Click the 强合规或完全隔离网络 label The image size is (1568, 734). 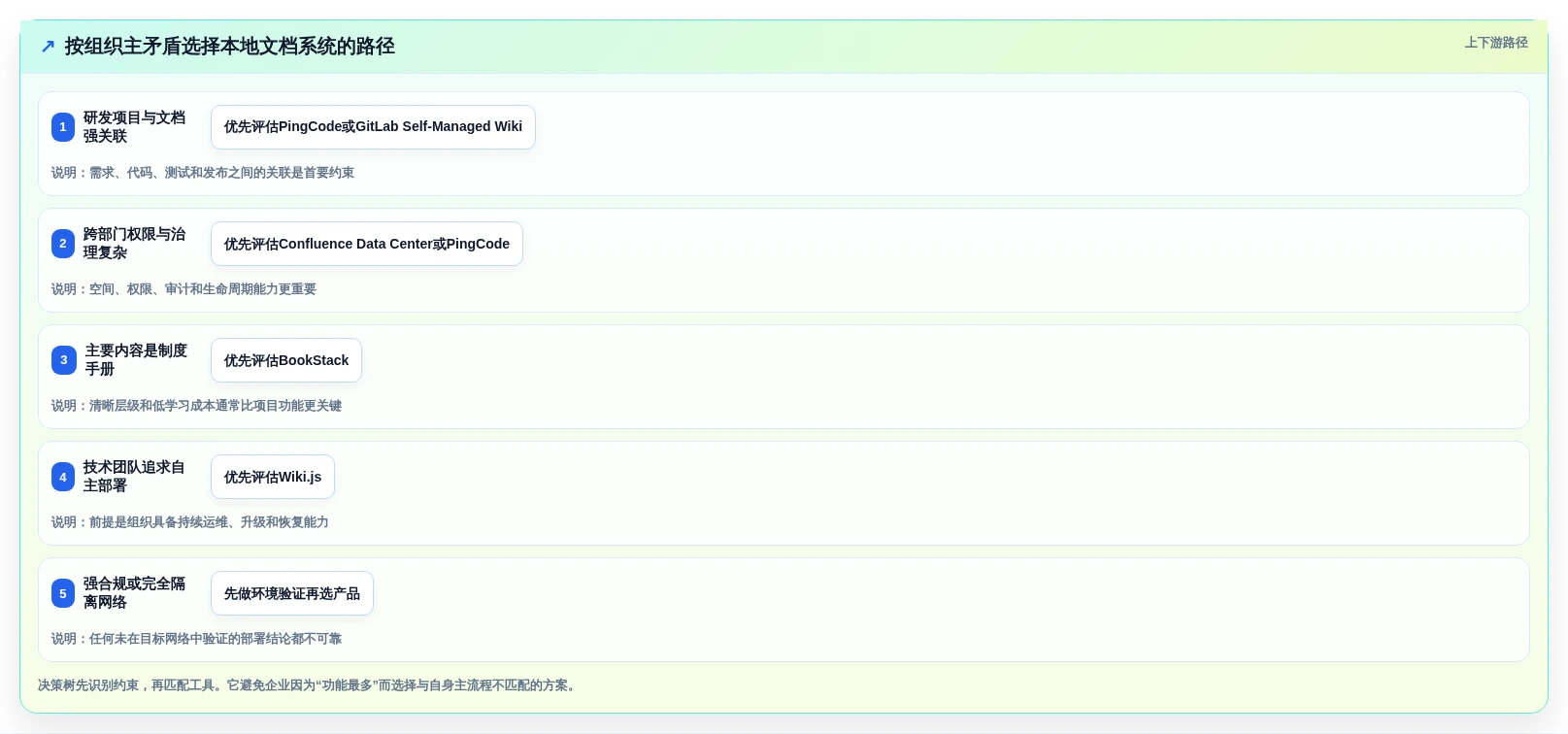click(x=134, y=593)
